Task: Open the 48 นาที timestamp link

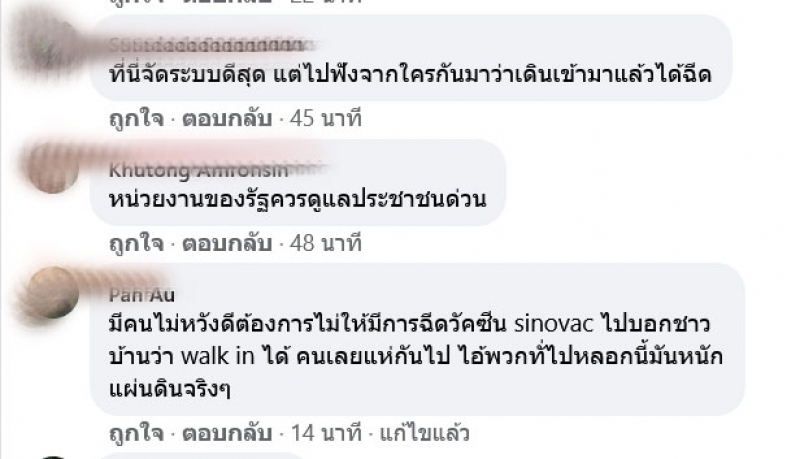Action: coord(326,243)
